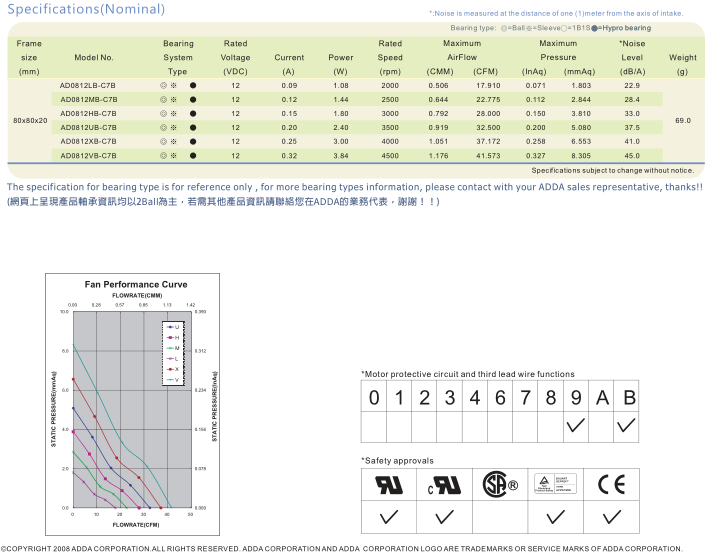Click airflow CFM value 41.573
706x557 pixels.
(x=488, y=156)
